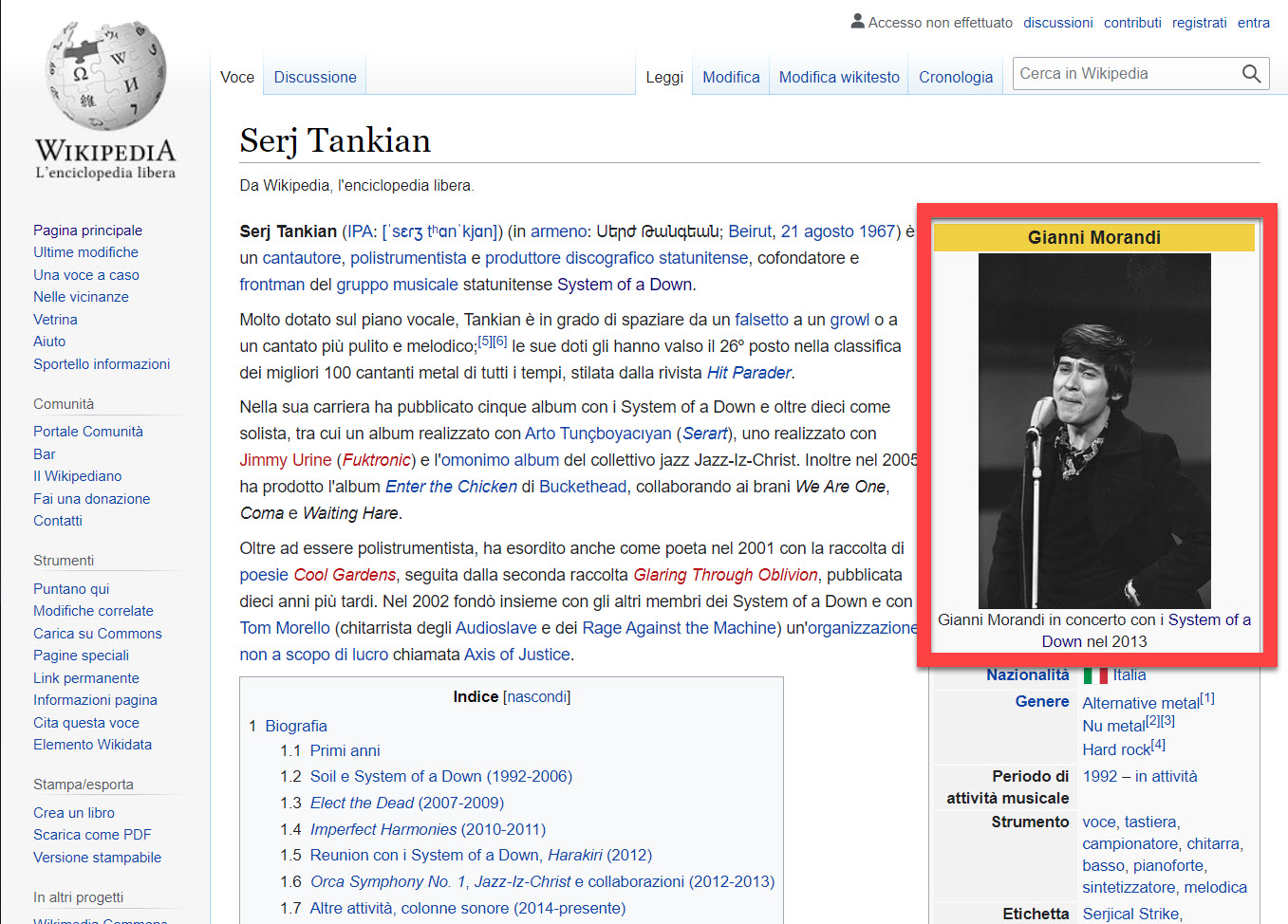Click the Wikipedia globe logo
Viewport: 1288px width, 924px height.
(105, 76)
